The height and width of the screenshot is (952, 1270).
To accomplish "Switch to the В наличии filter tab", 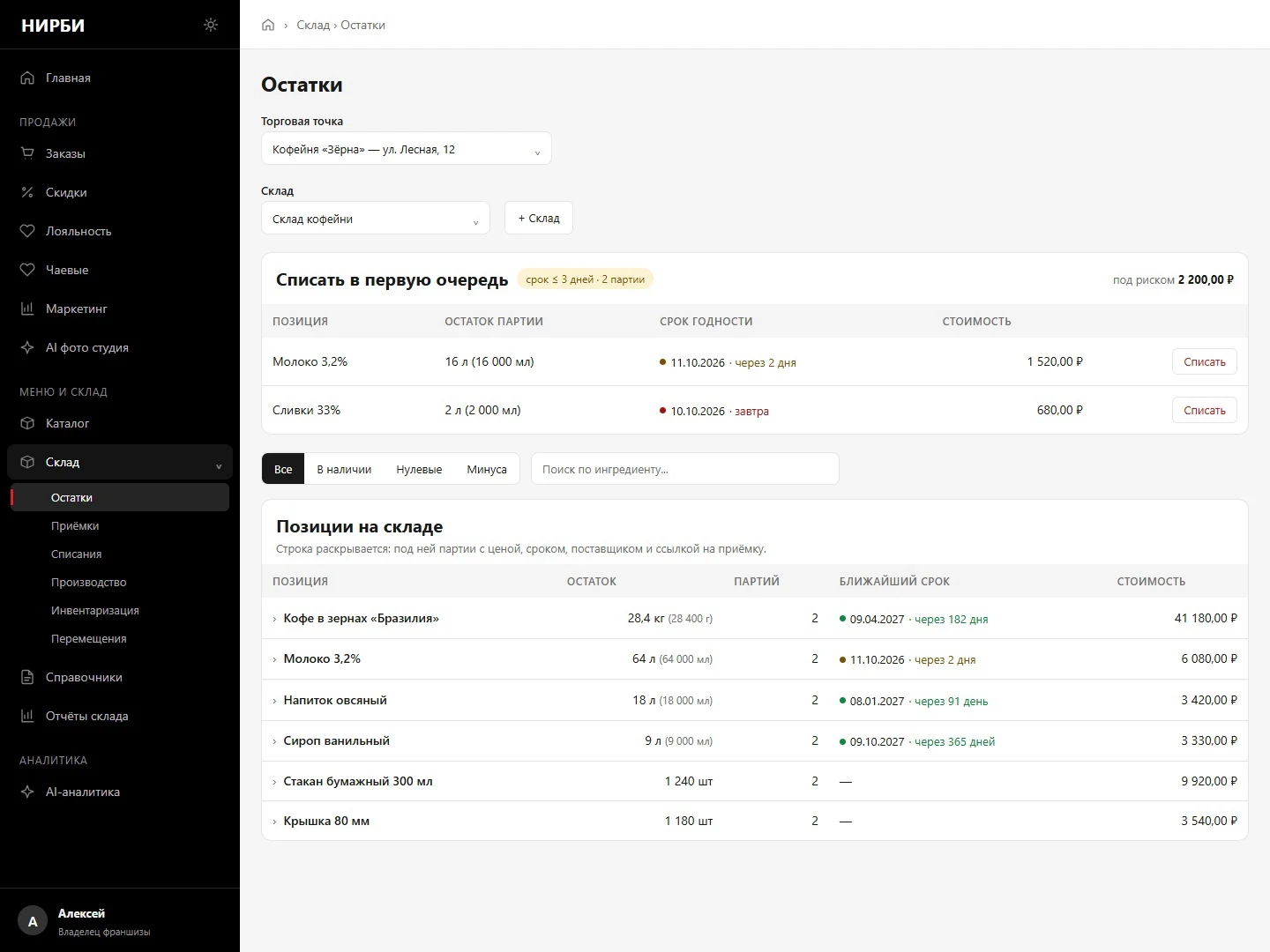I will click(344, 469).
